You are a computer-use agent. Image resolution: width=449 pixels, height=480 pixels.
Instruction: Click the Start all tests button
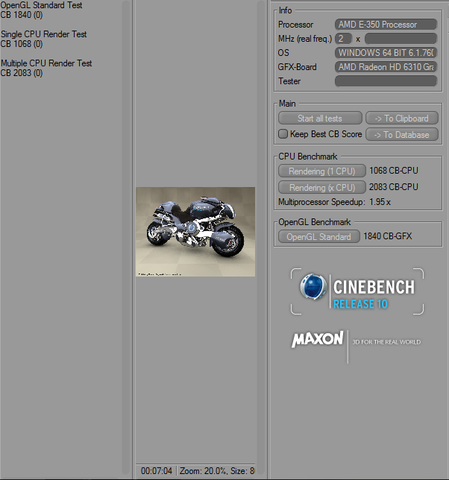320,118
